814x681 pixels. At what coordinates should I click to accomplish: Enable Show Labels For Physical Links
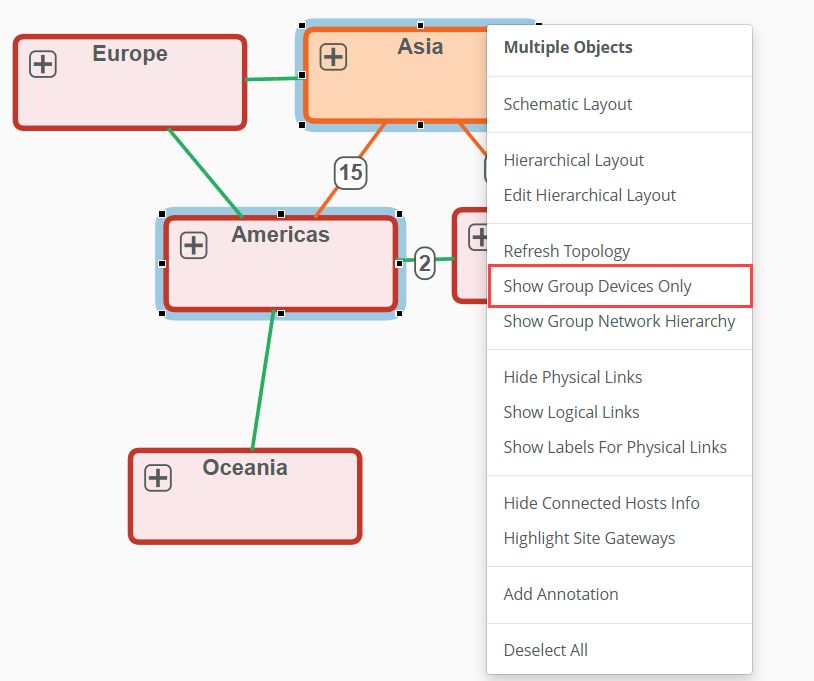[614, 447]
